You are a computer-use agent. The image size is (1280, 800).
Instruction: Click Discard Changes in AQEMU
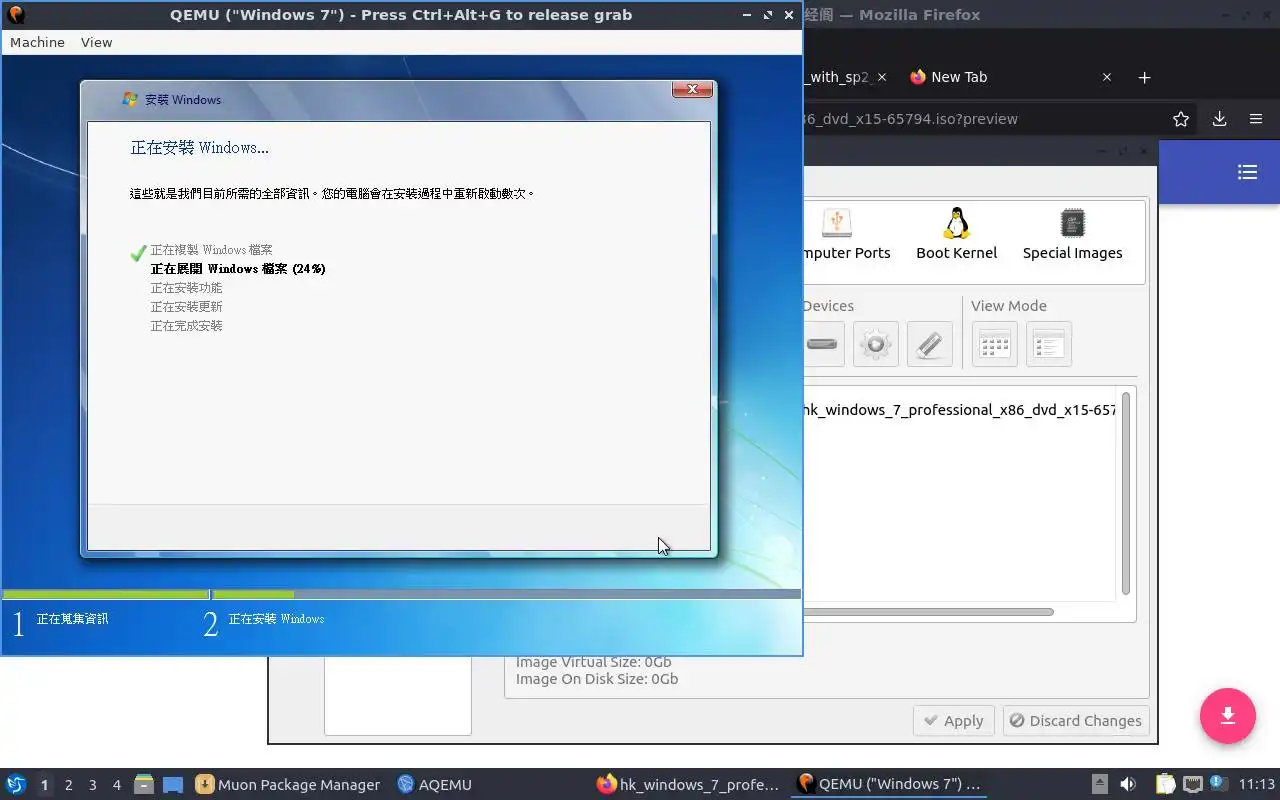point(1076,721)
